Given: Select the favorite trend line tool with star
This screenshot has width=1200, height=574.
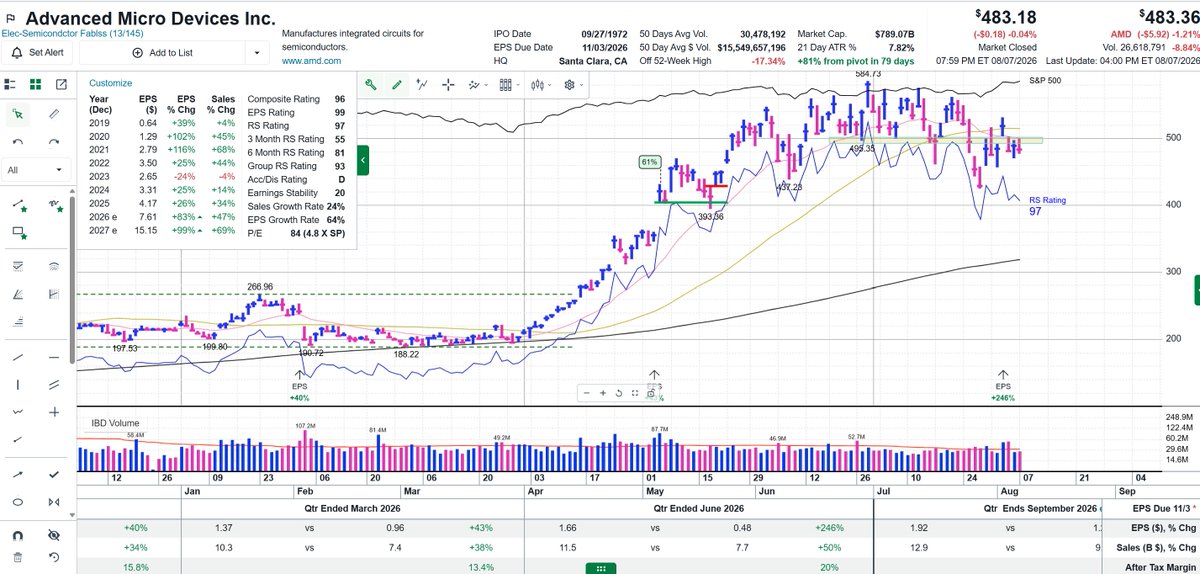Looking at the screenshot, I should (x=19, y=204).
